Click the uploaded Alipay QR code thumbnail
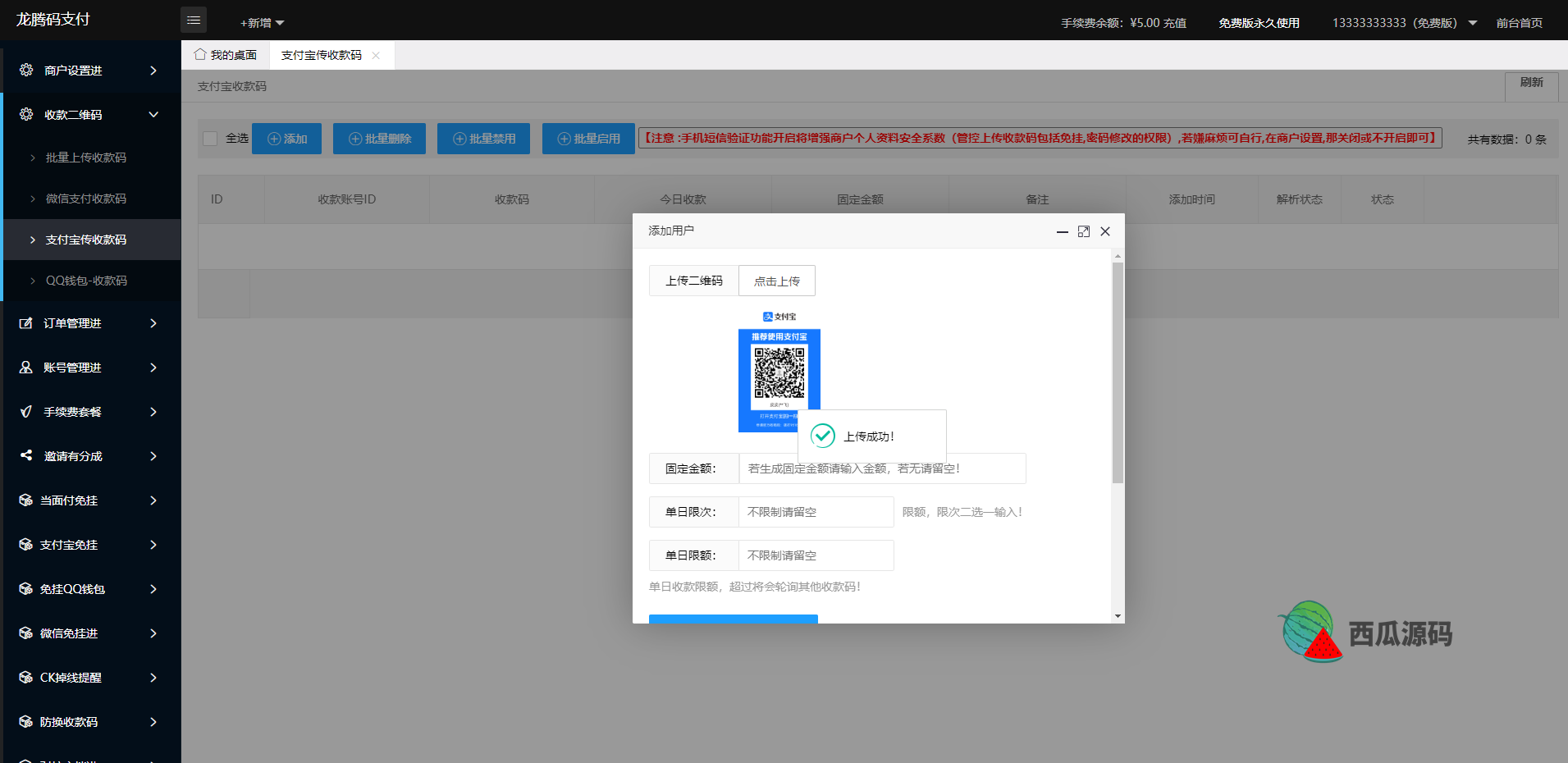The image size is (1568, 763). (779, 371)
